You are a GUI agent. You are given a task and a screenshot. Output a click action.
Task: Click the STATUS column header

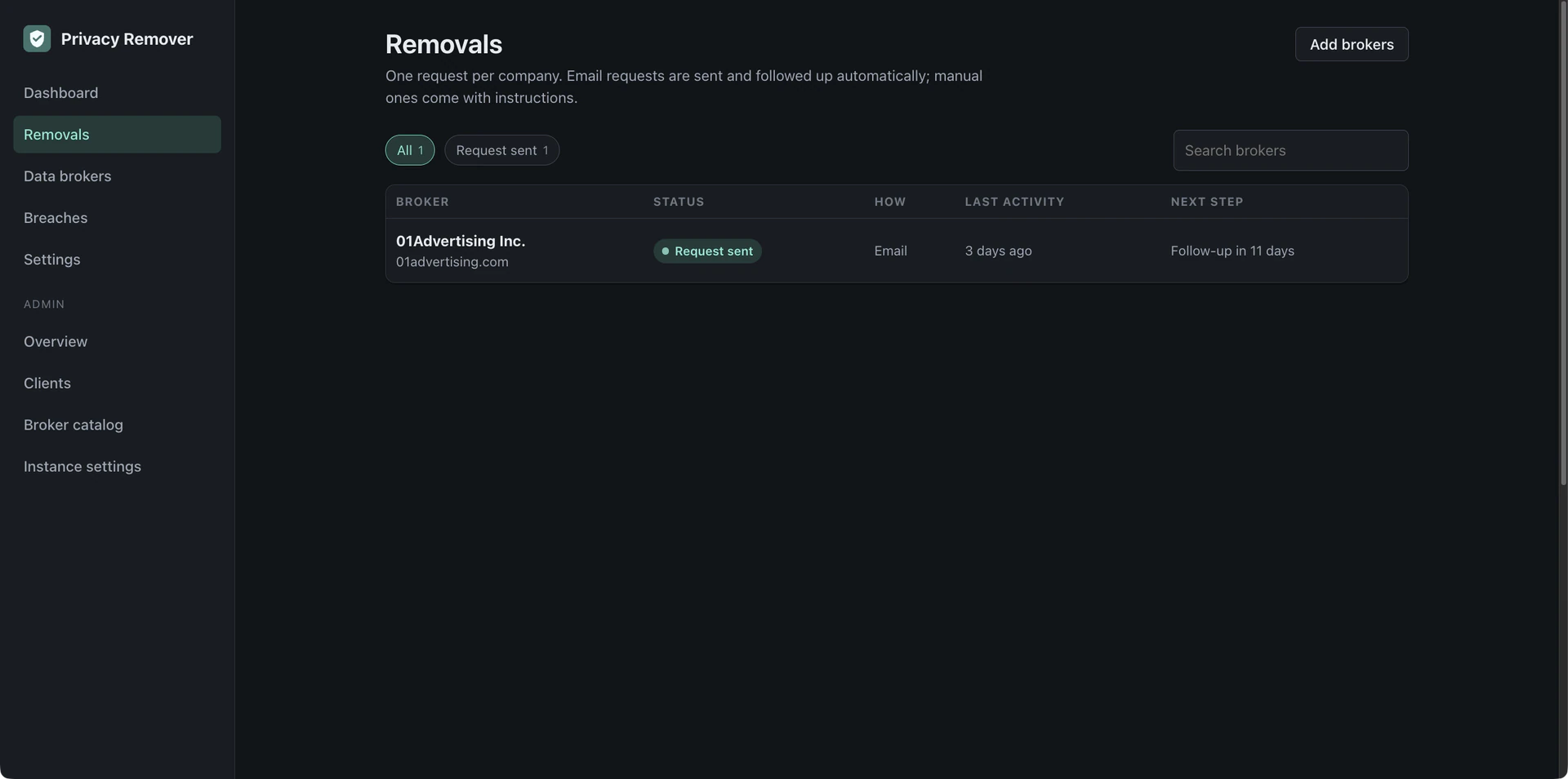tap(679, 202)
